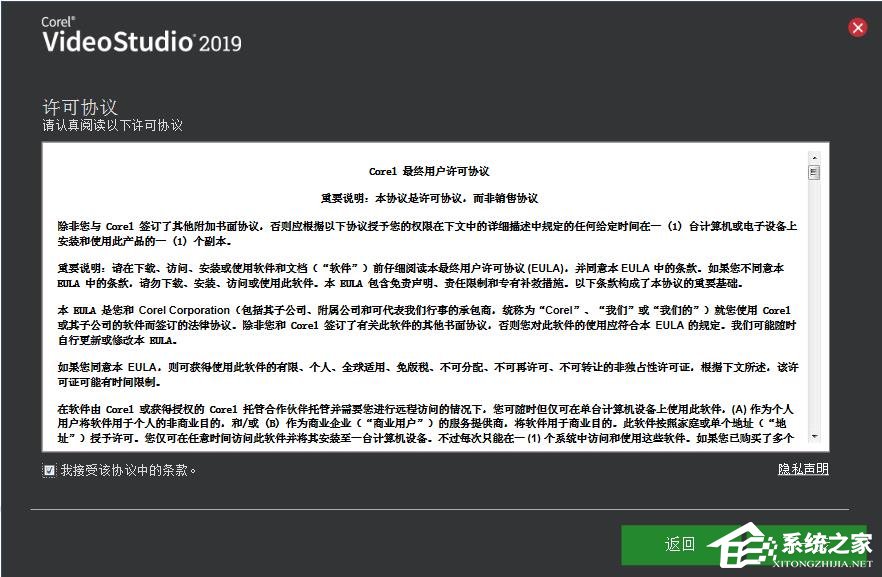The height and width of the screenshot is (577, 882).
Task: Click the Corel VideoStudio 2019 logo
Action: 142,35
